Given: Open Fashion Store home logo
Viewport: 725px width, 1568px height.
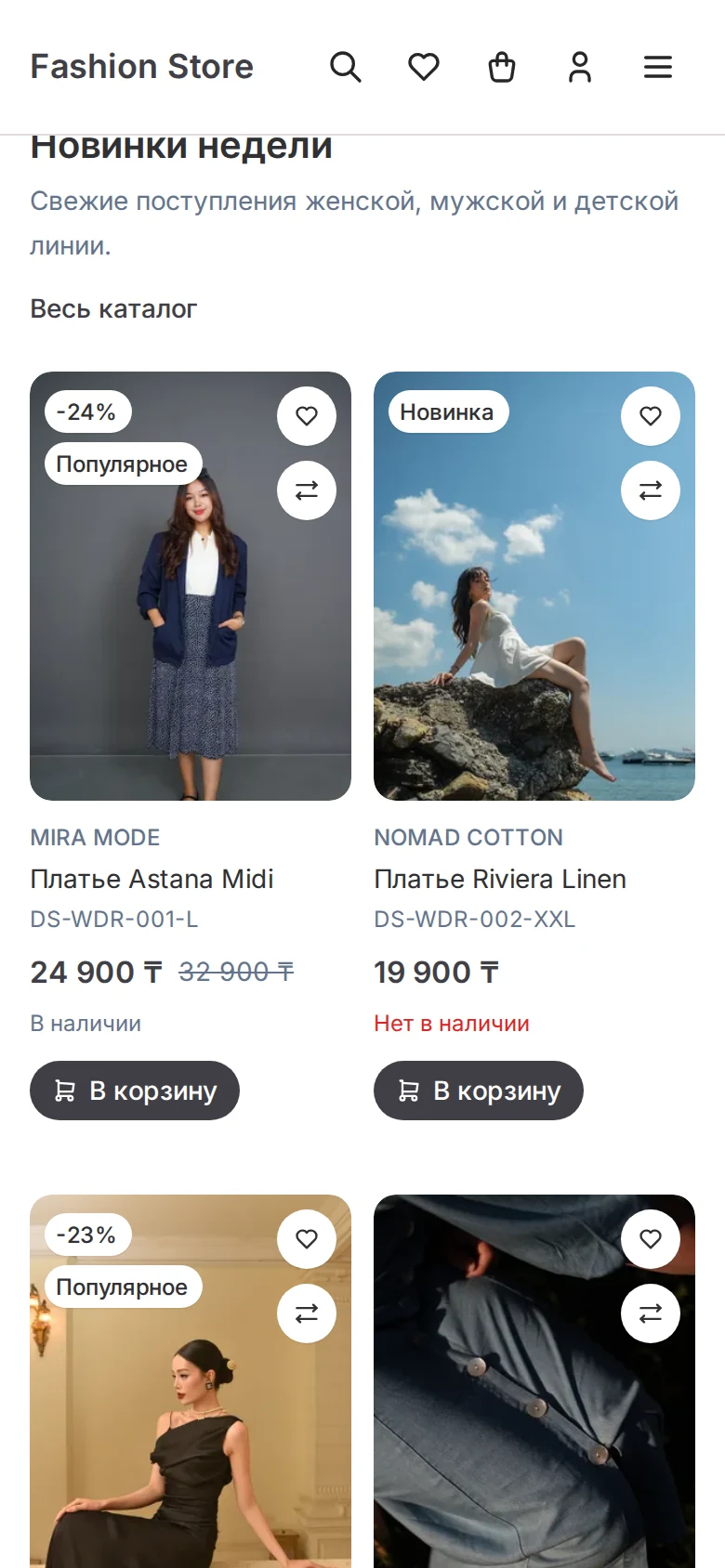Looking at the screenshot, I should point(141,67).
